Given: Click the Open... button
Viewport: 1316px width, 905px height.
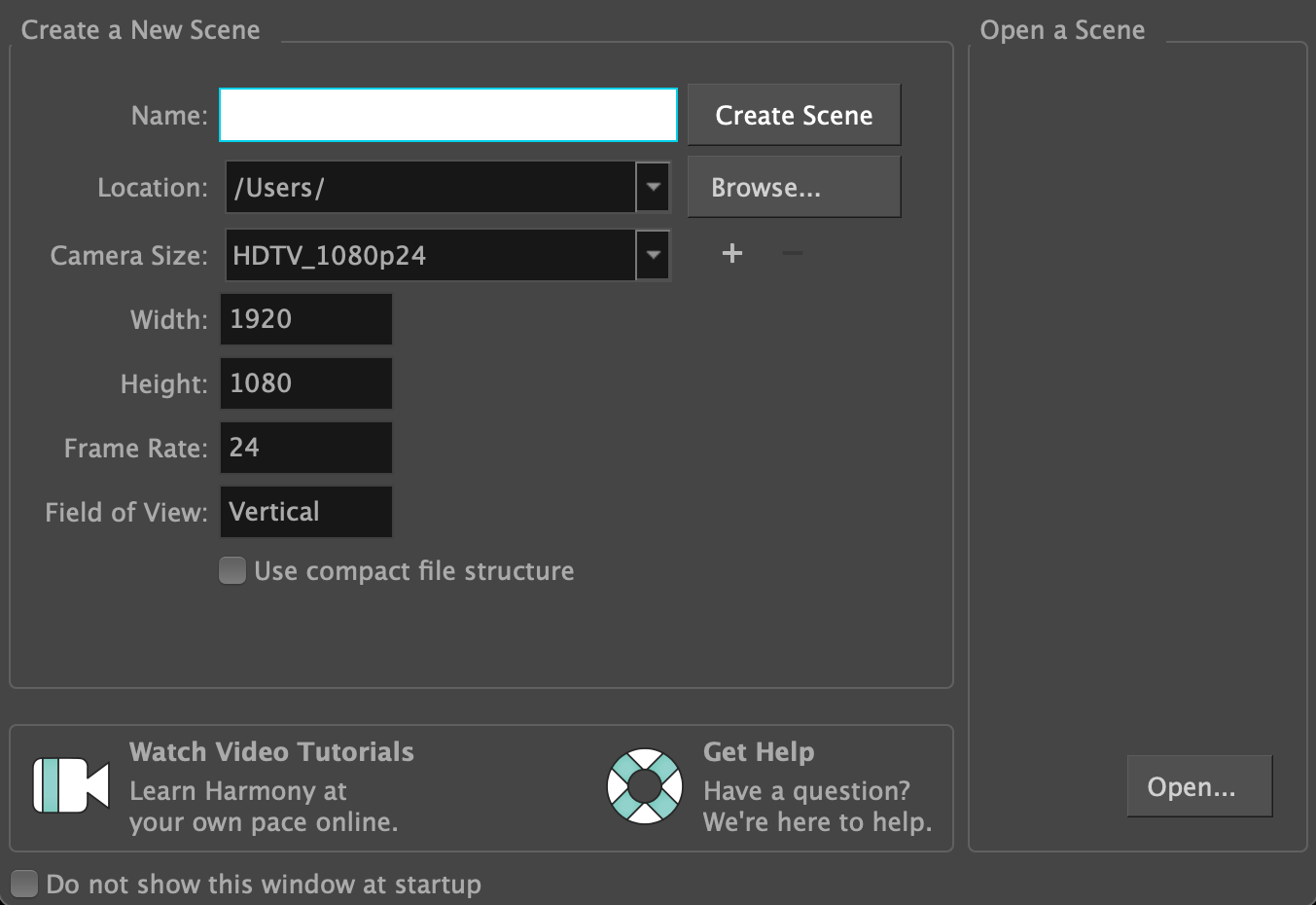Looking at the screenshot, I should point(1198,786).
